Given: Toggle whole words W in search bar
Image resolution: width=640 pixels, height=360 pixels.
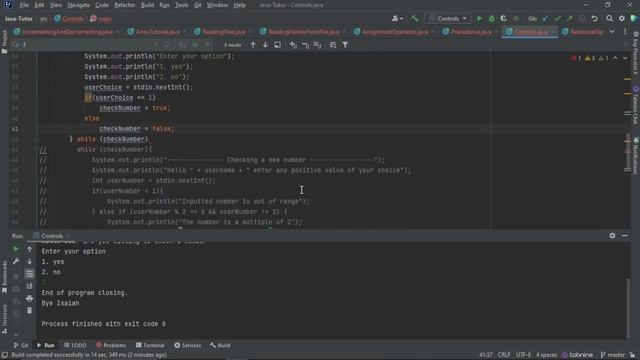Looking at the screenshot, I should [x=195, y=45].
